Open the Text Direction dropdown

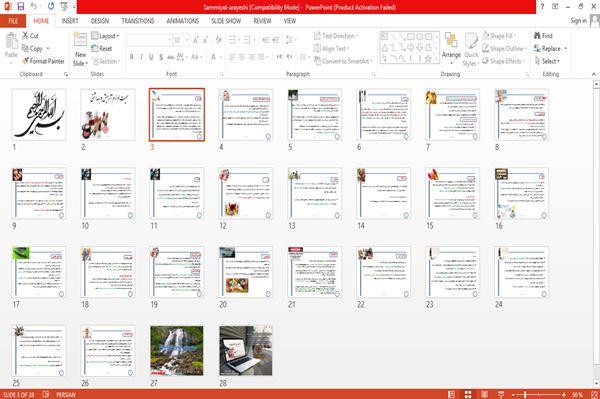(x=336, y=36)
